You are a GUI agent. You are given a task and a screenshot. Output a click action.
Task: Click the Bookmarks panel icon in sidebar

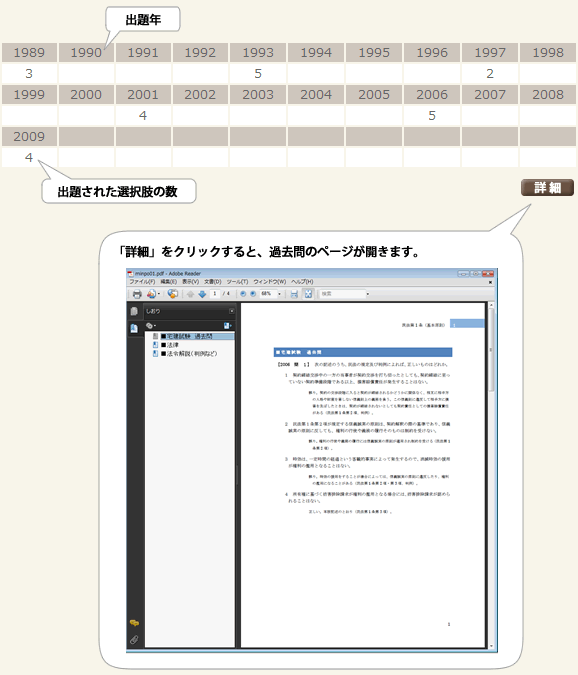point(134,329)
